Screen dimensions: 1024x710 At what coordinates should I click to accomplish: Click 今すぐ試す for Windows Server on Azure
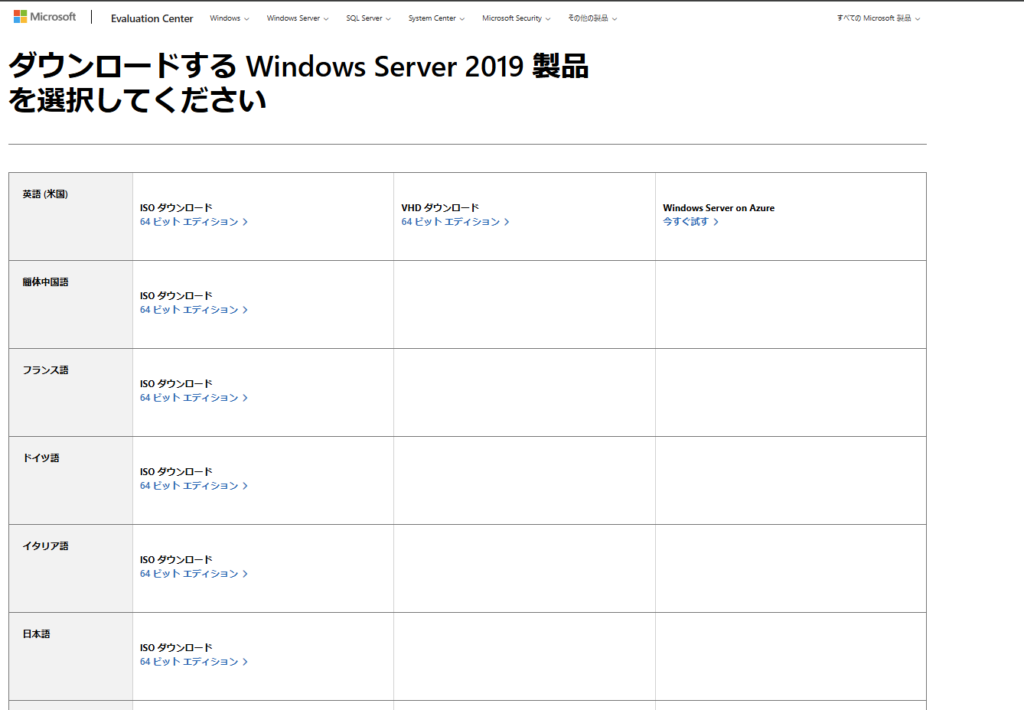(690, 222)
